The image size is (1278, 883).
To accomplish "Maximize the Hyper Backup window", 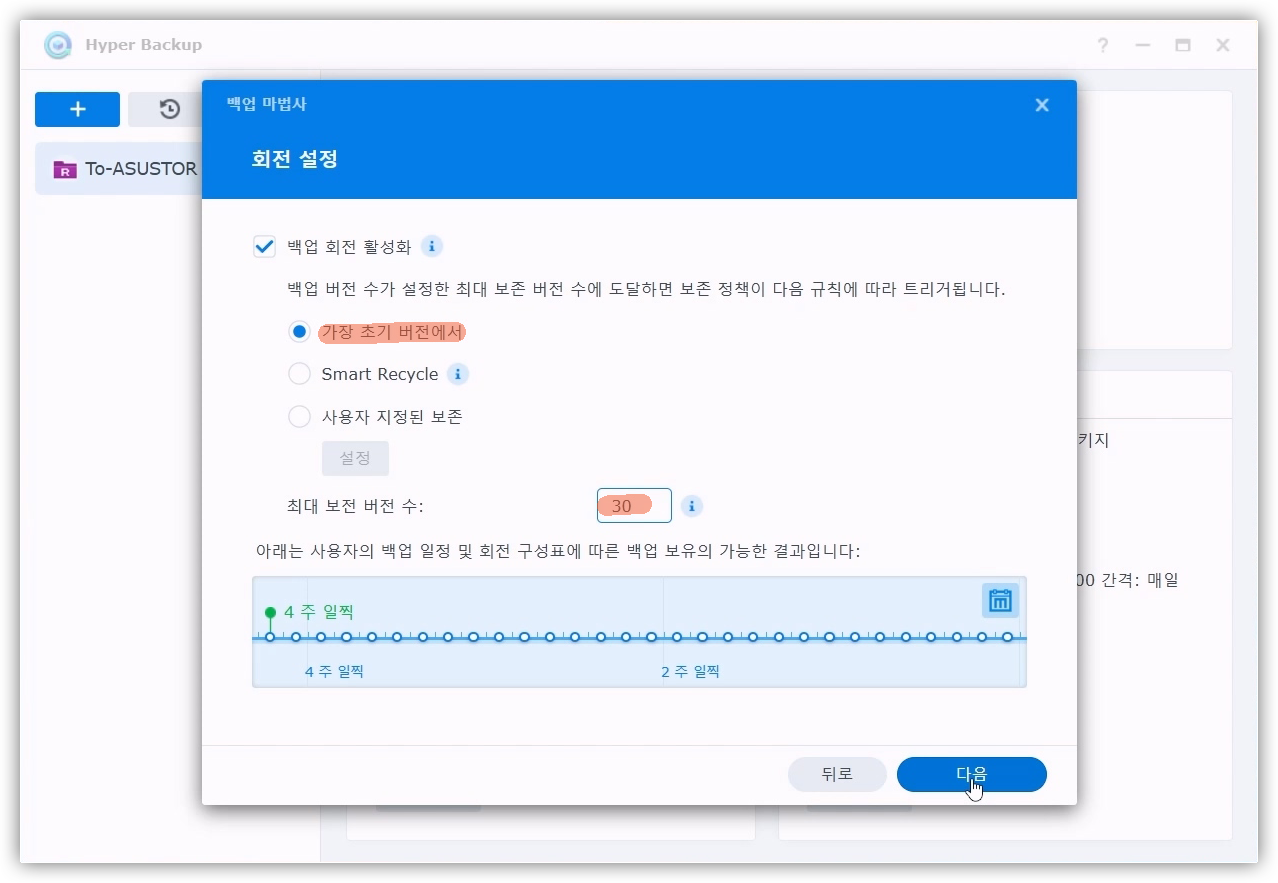I will pyautogui.click(x=1183, y=45).
